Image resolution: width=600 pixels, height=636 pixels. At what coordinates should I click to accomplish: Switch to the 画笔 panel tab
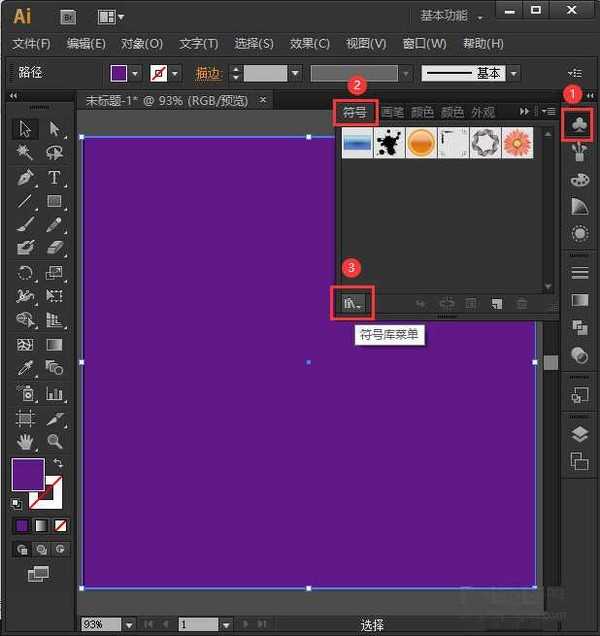392,112
